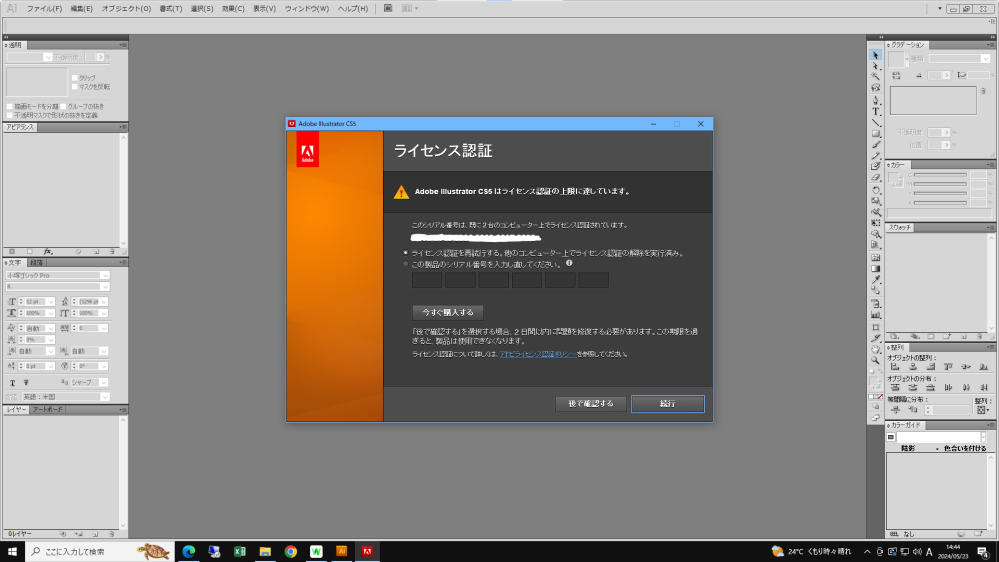Click the 続行 button

(x=668, y=403)
